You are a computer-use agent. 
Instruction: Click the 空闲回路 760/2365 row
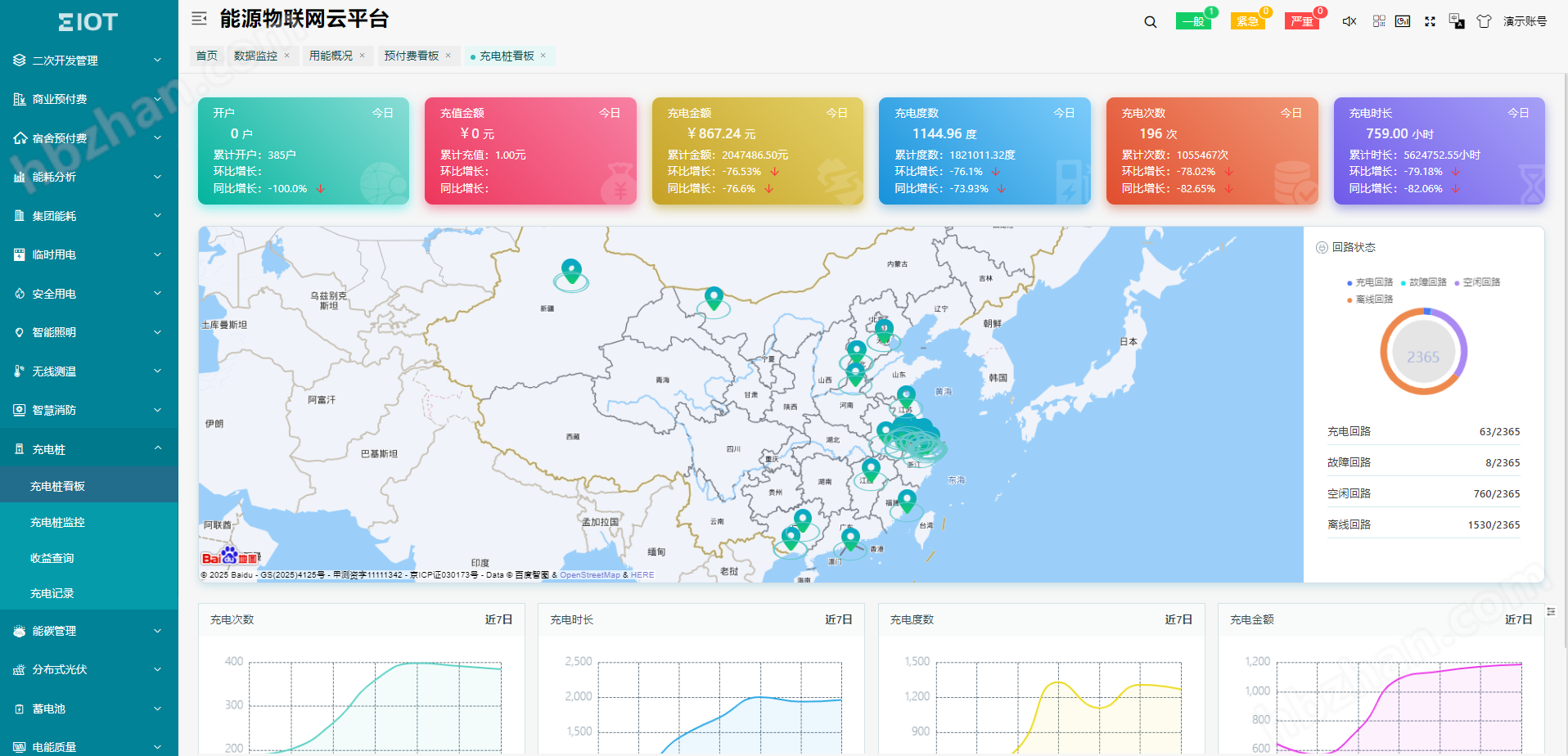coord(1423,493)
